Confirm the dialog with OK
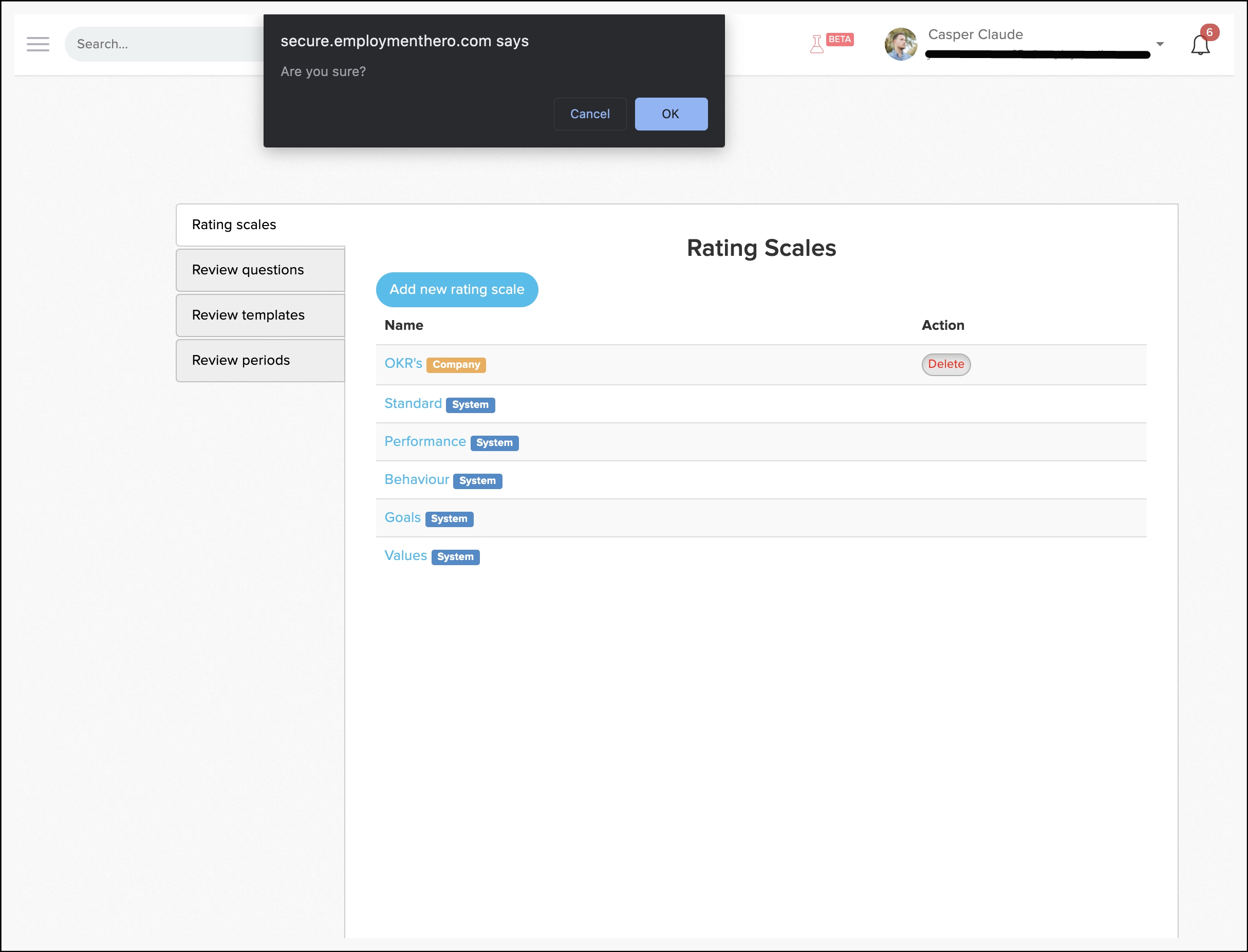The image size is (1248, 952). (x=670, y=114)
